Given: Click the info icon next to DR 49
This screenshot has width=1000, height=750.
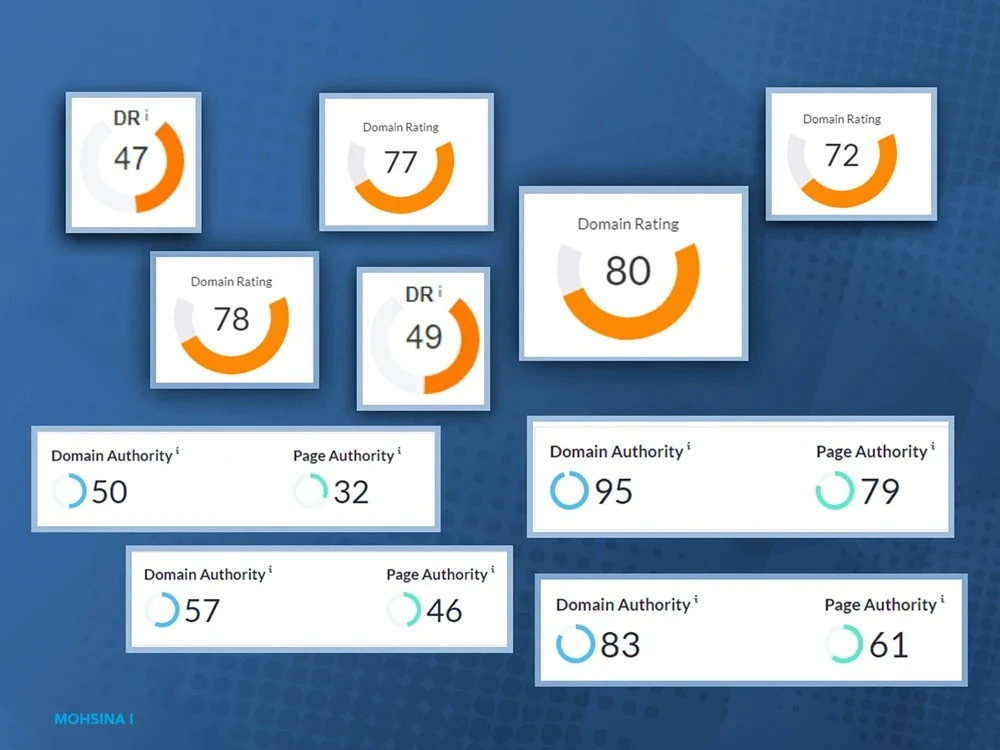Looking at the screenshot, I should pos(439,291).
